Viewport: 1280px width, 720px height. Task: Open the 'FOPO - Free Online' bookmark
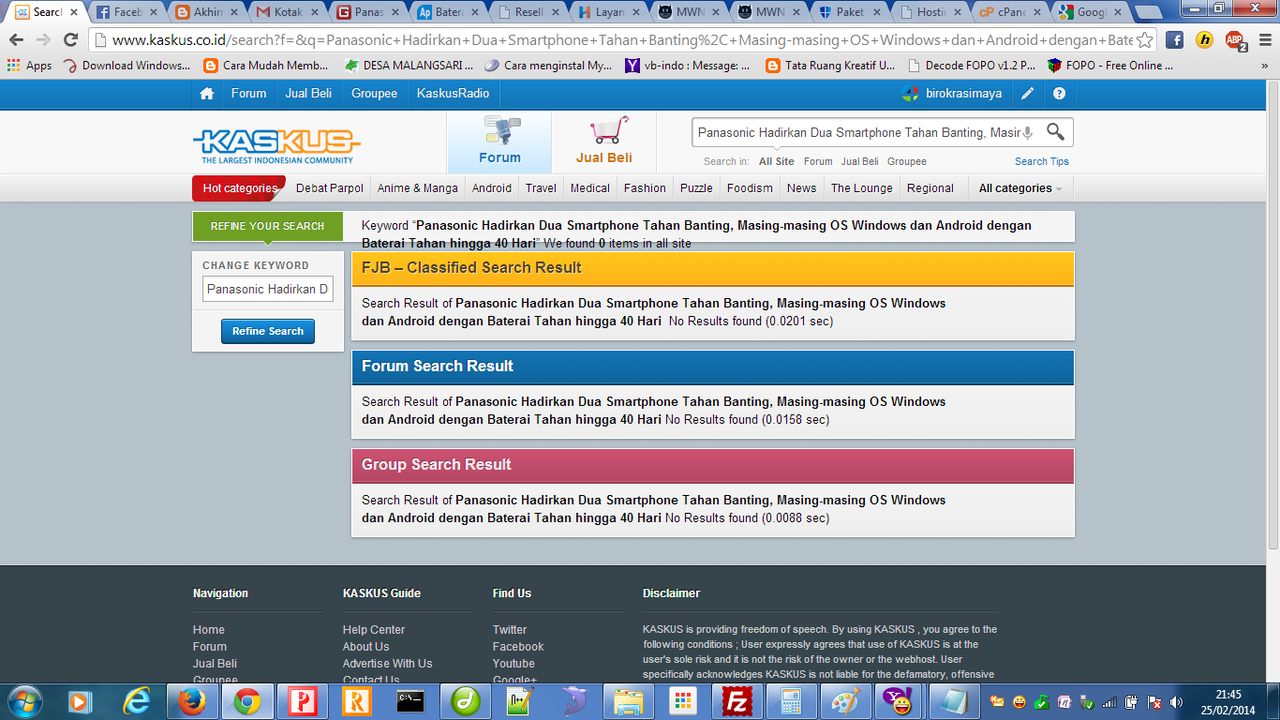pos(1109,66)
